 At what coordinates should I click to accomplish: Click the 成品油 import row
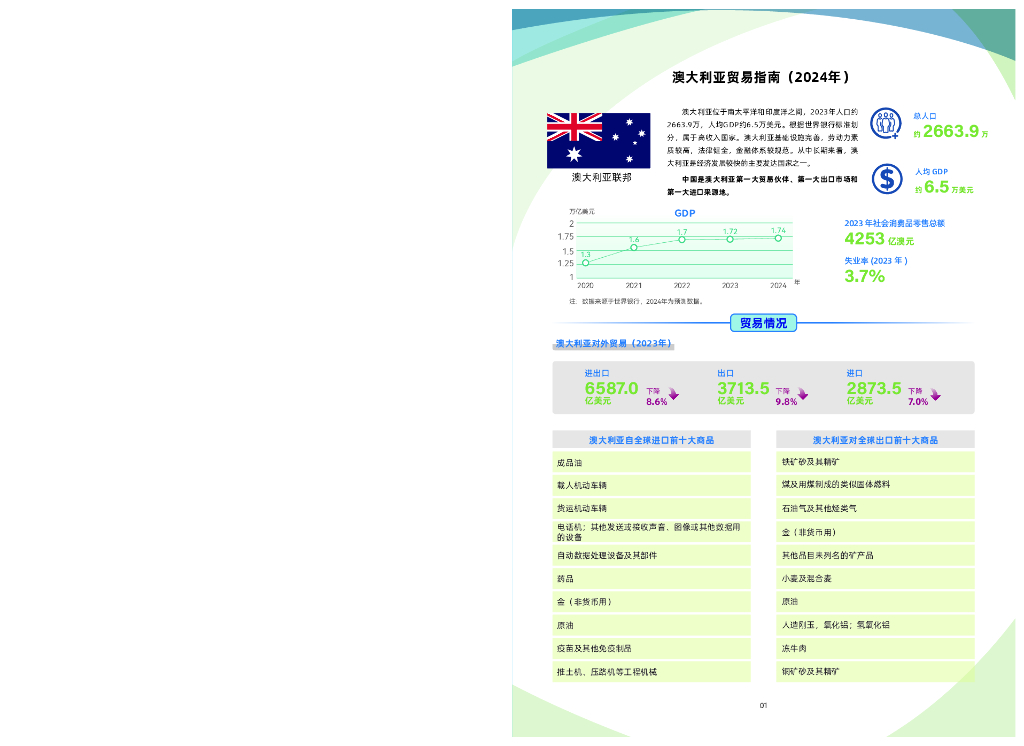click(x=651, y=463)
